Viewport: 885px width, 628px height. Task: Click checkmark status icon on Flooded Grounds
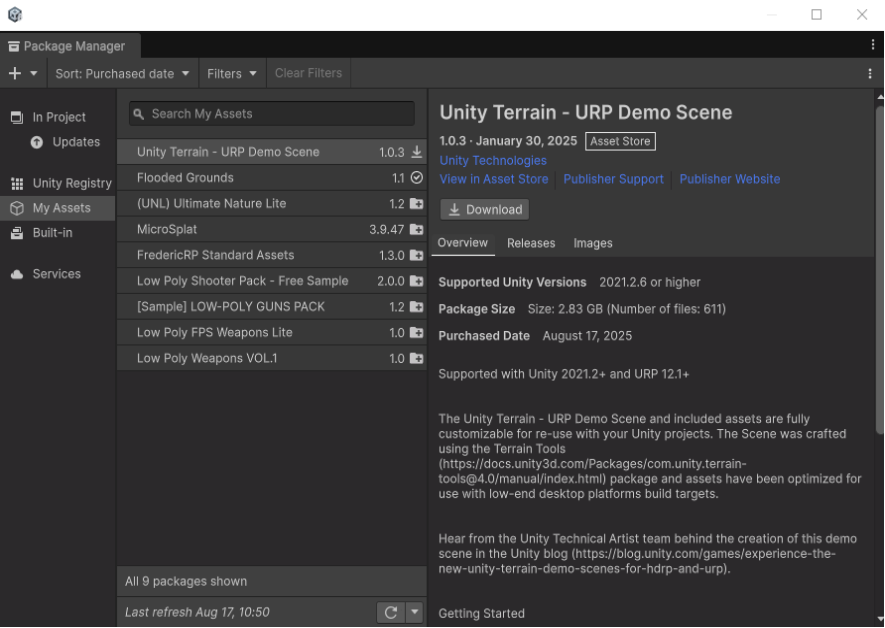coord(416,178)
